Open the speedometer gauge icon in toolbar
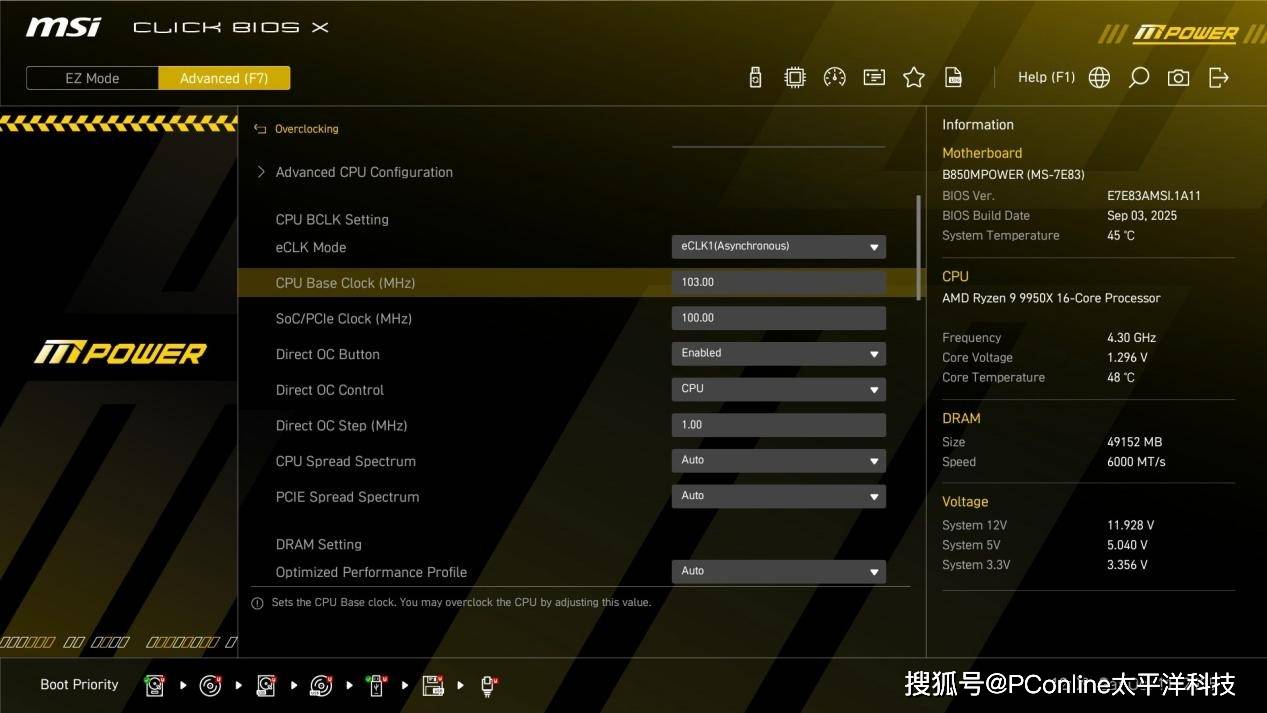 [x=834, y=78]
